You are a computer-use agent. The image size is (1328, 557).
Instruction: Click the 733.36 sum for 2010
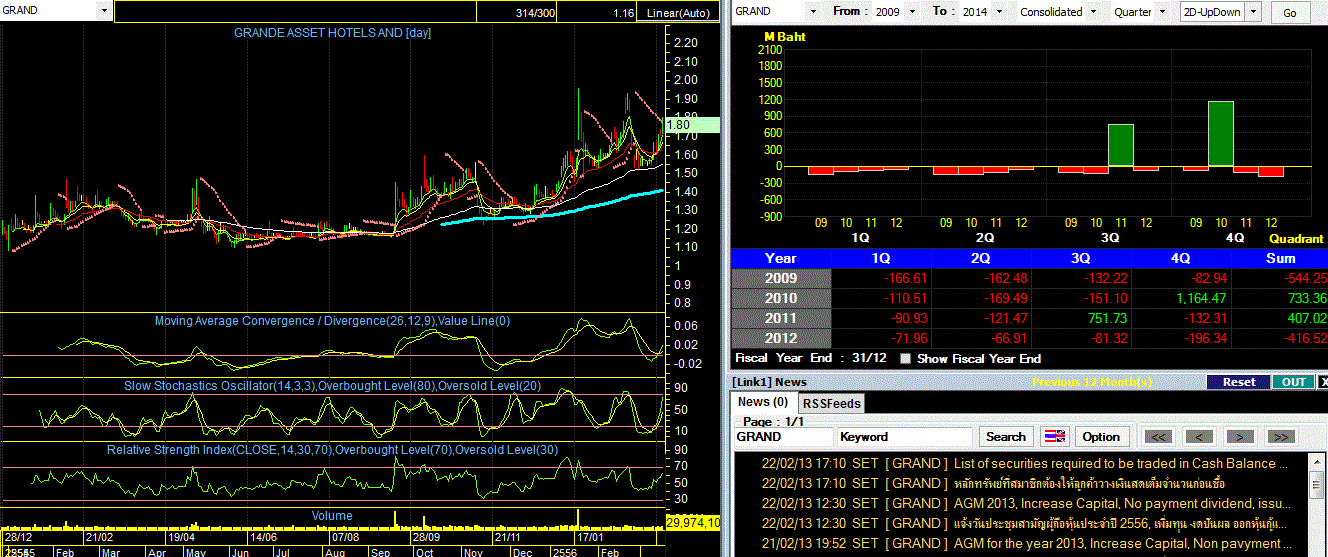point(1306,298)
